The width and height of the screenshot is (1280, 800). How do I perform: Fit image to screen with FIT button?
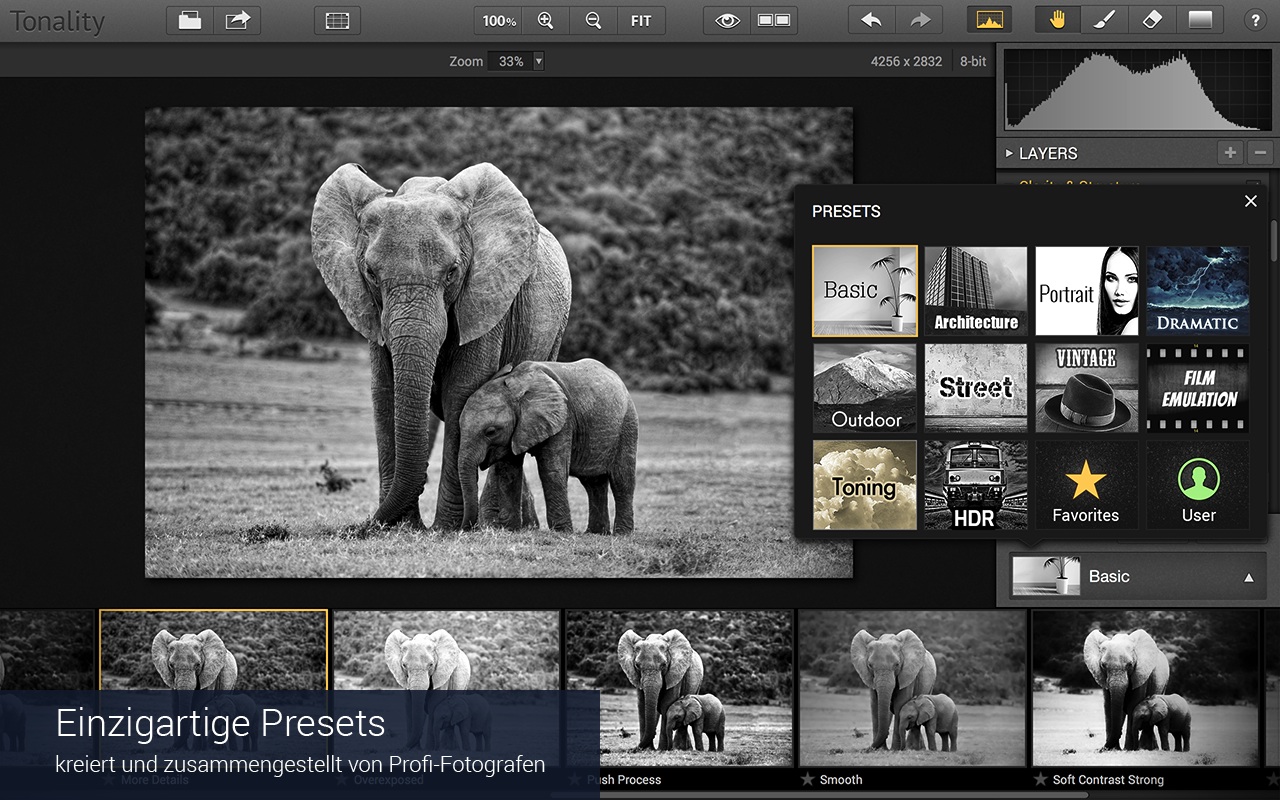coord(641,20)
